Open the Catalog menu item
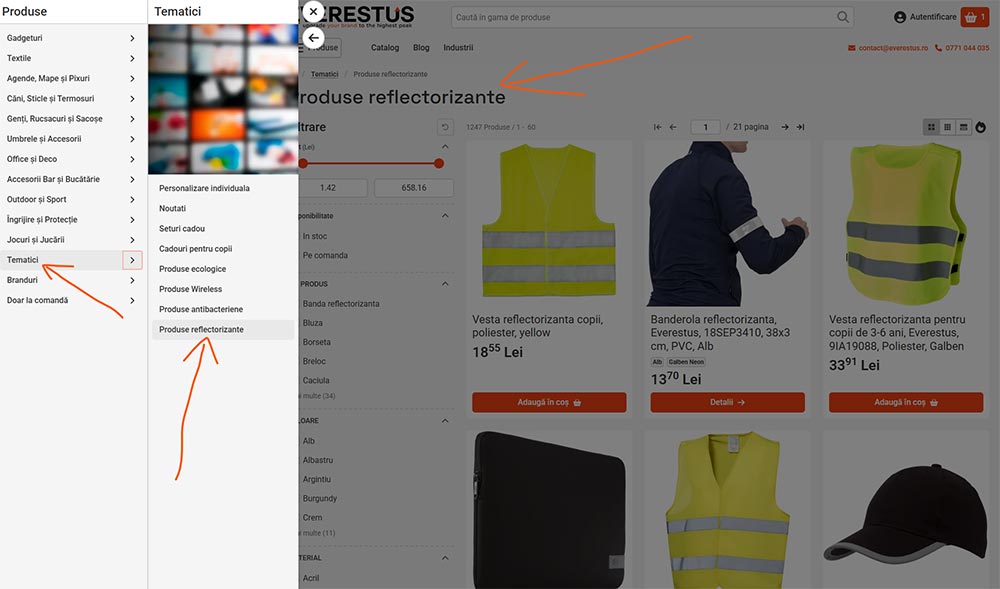 click(385, 47)
